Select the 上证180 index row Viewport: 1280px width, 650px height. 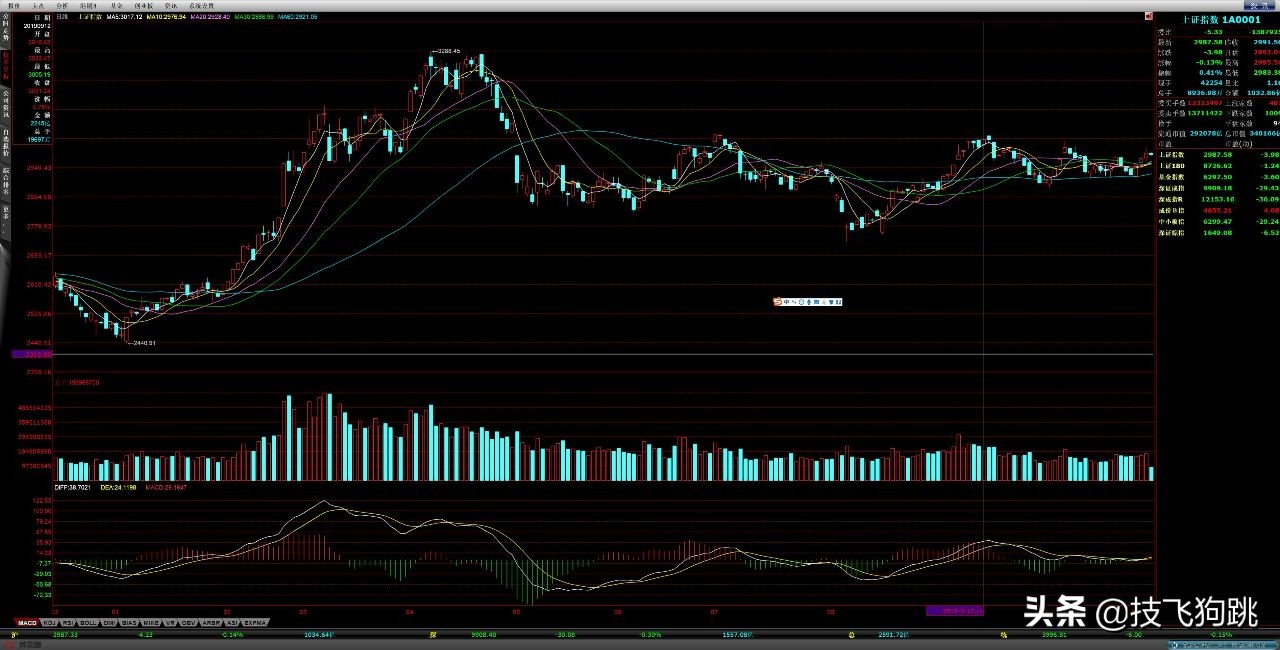pos(1218,165)
